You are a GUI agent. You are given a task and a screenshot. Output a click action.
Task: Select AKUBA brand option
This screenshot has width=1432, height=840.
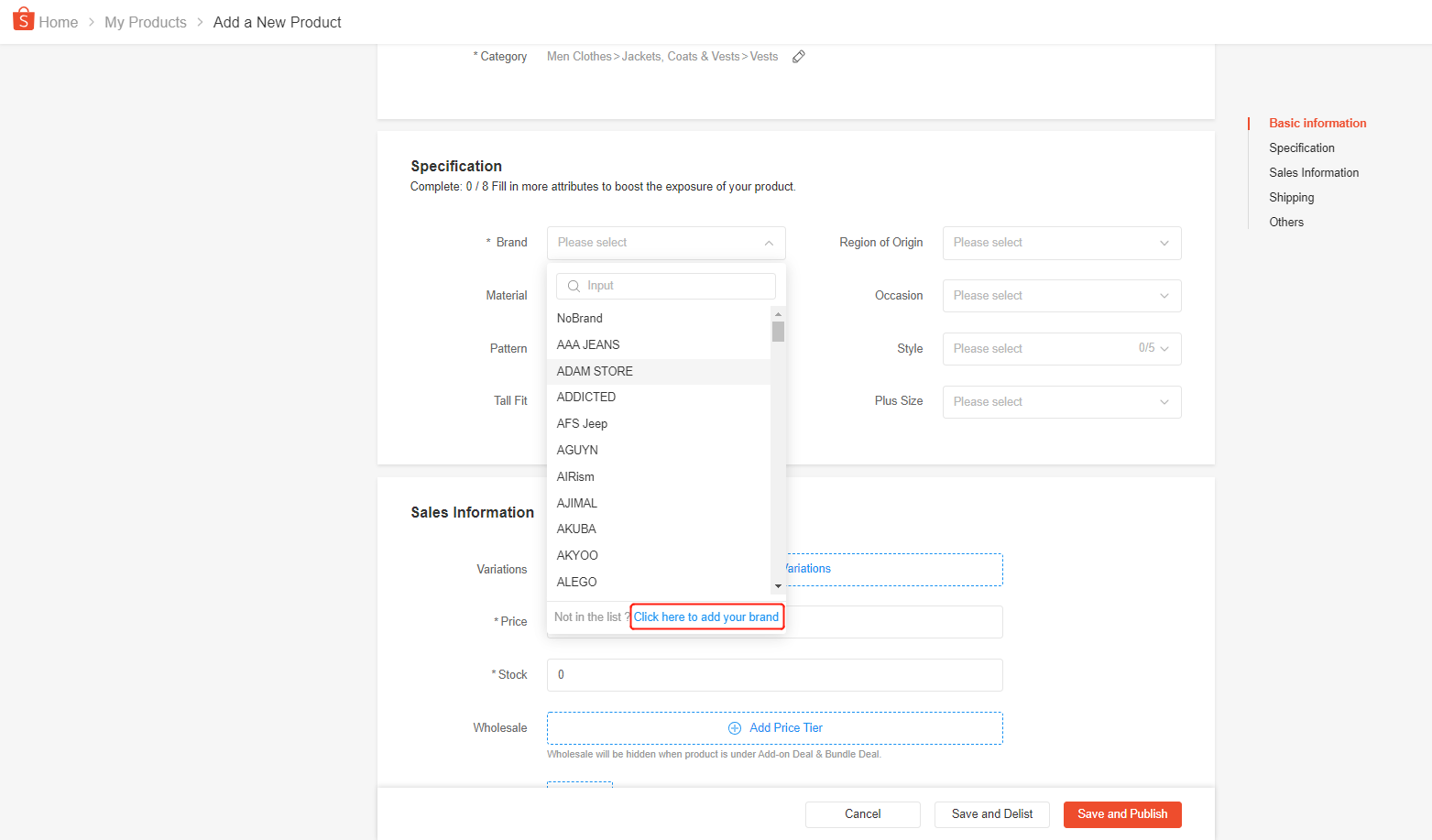(659, 529)
